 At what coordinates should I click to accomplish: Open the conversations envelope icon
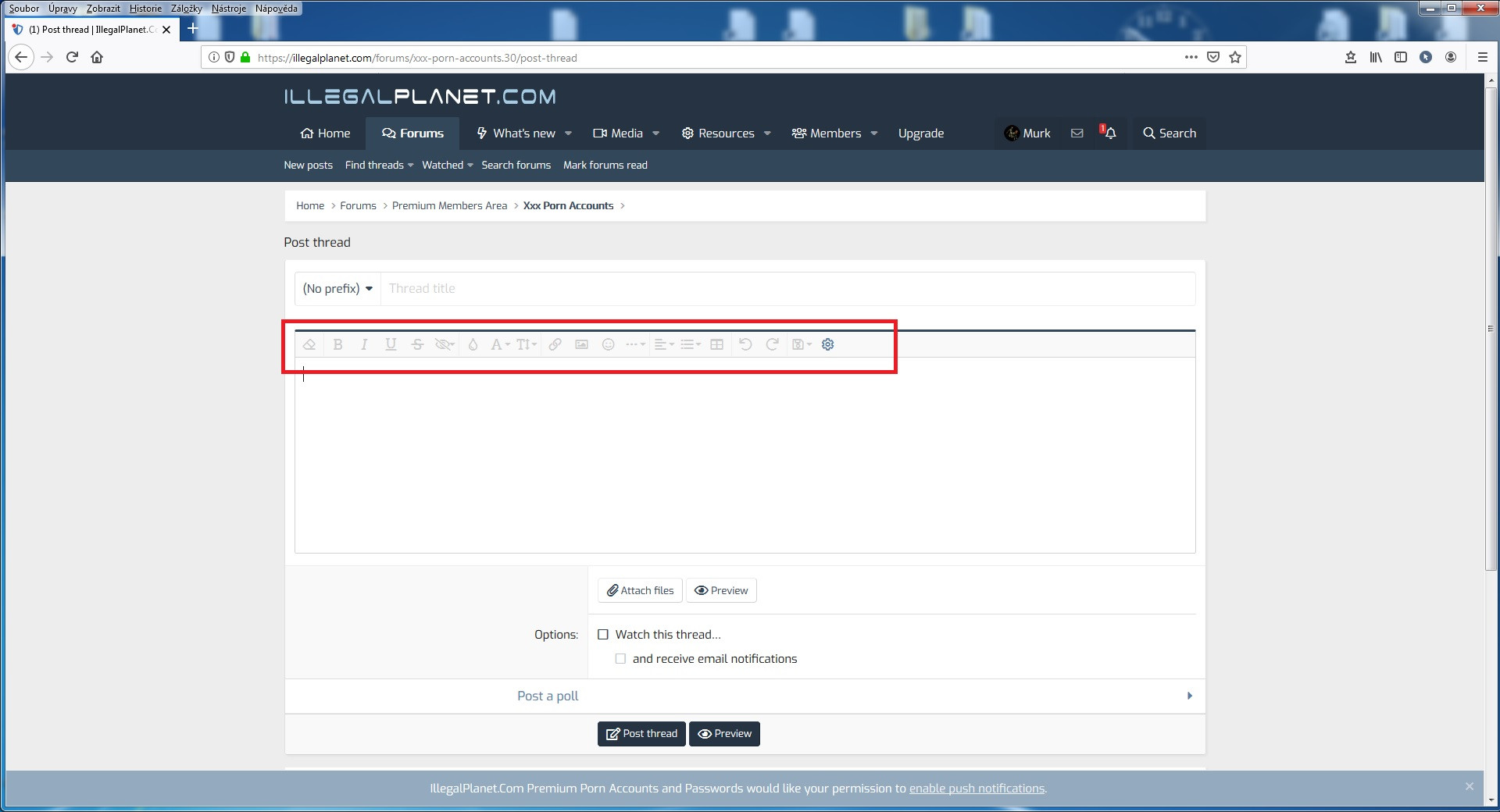[1077, 134]
